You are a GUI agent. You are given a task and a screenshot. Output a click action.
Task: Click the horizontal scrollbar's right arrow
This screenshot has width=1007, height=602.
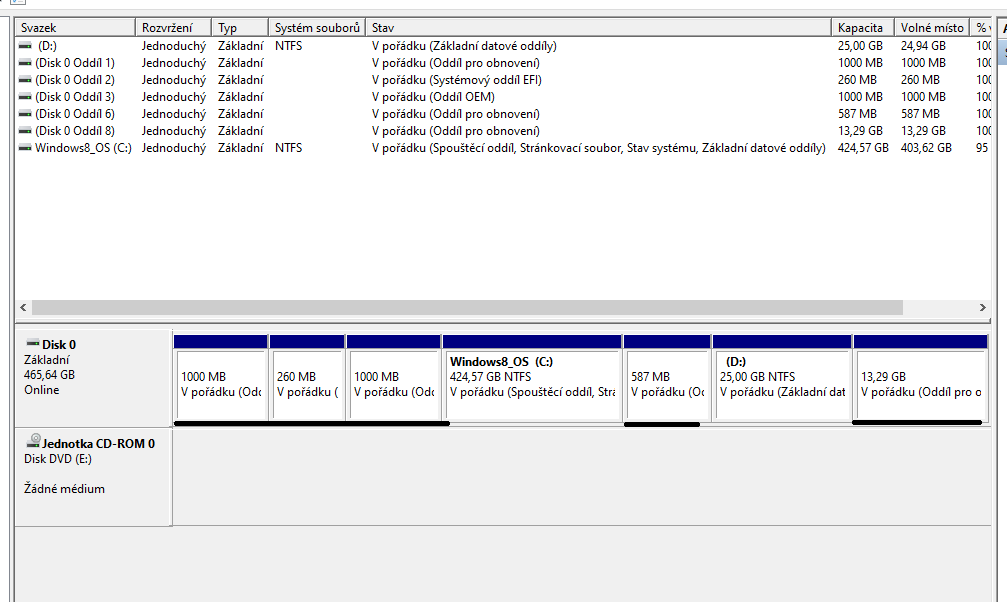point(983,308)
